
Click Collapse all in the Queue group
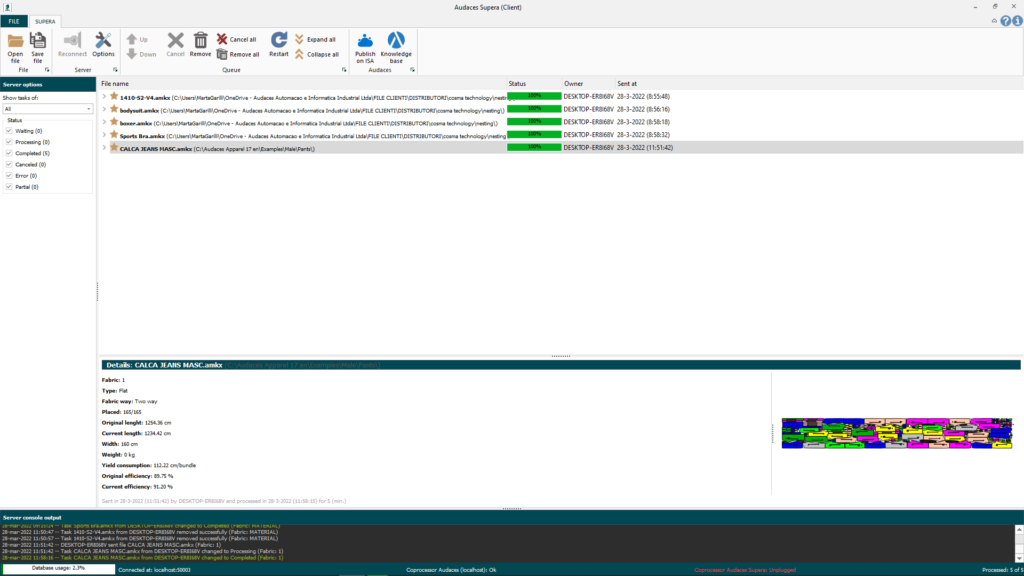[316, 54]
